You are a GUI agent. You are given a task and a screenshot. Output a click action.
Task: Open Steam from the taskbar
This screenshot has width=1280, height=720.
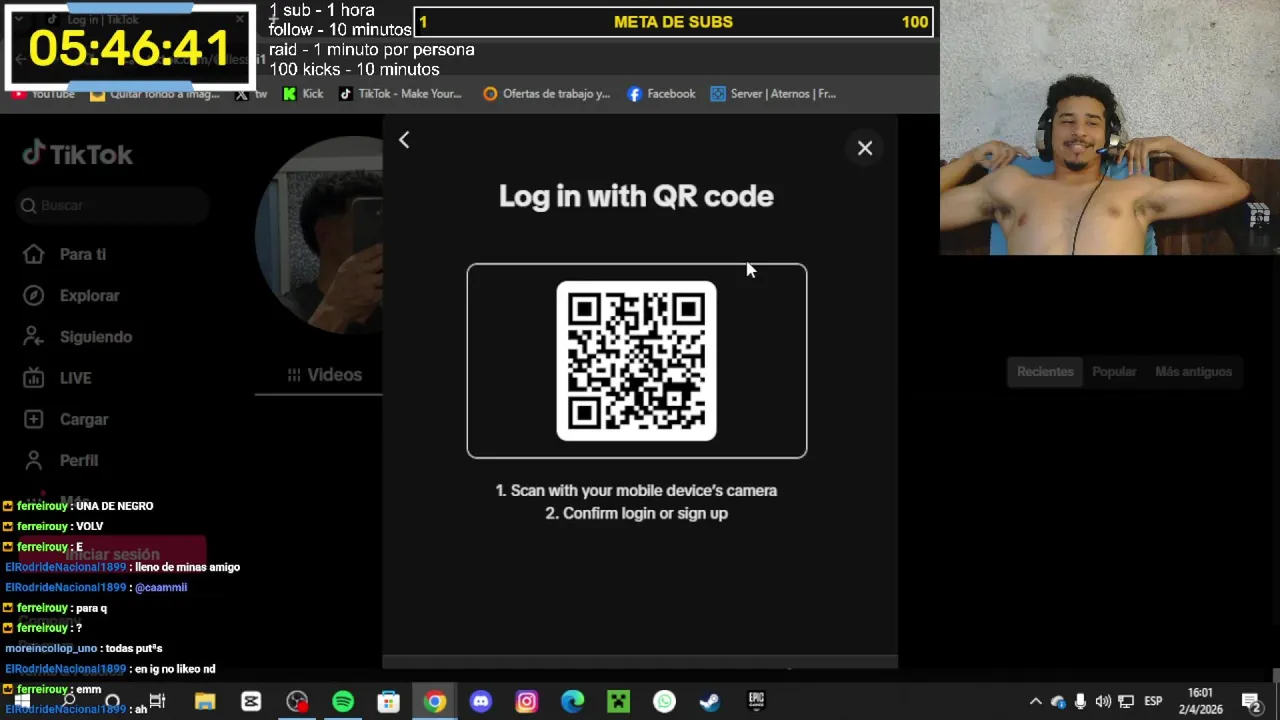point(710,702)
